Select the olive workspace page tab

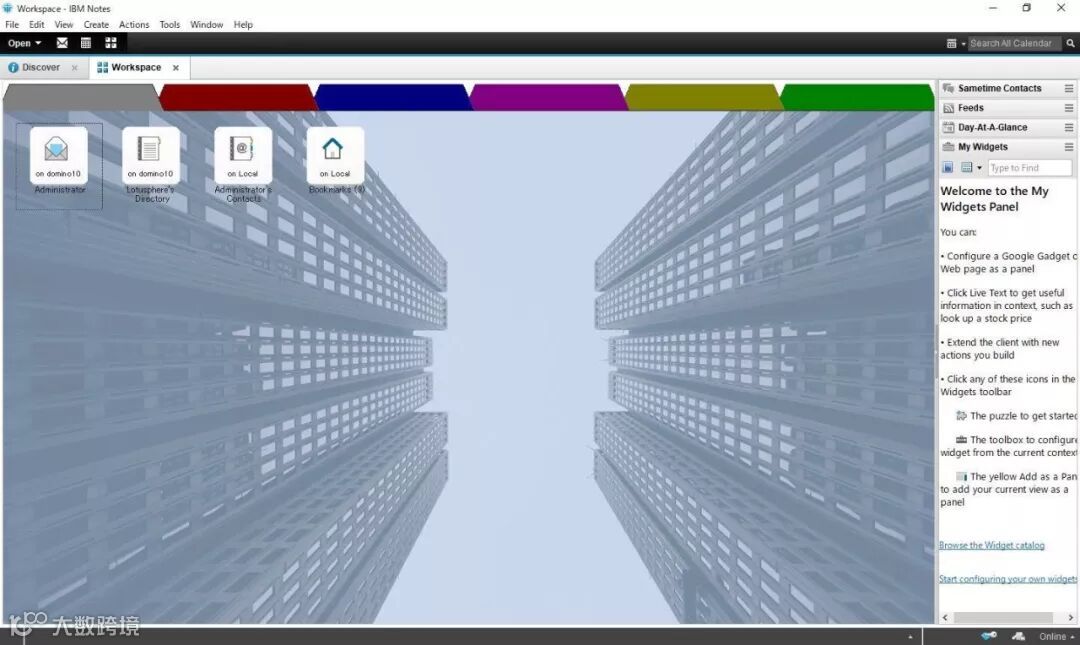point(704,97)
